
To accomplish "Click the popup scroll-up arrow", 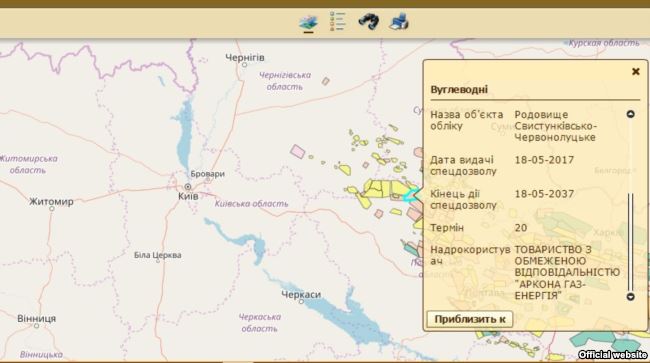I will click(631, 114).
